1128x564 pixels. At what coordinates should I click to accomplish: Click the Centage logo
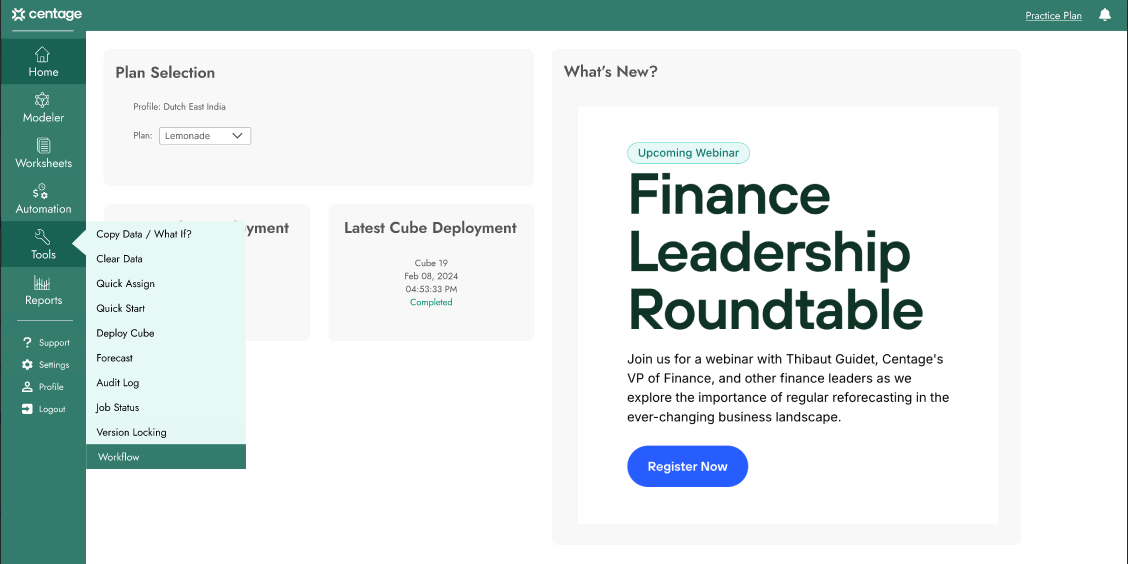[47, 14]
